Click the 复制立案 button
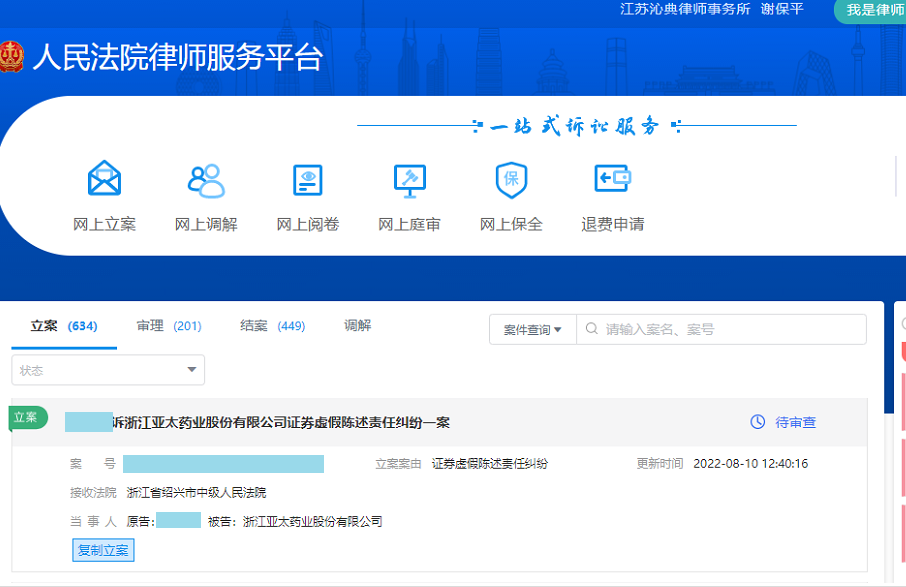906x587 pixels. click(103, 550)
